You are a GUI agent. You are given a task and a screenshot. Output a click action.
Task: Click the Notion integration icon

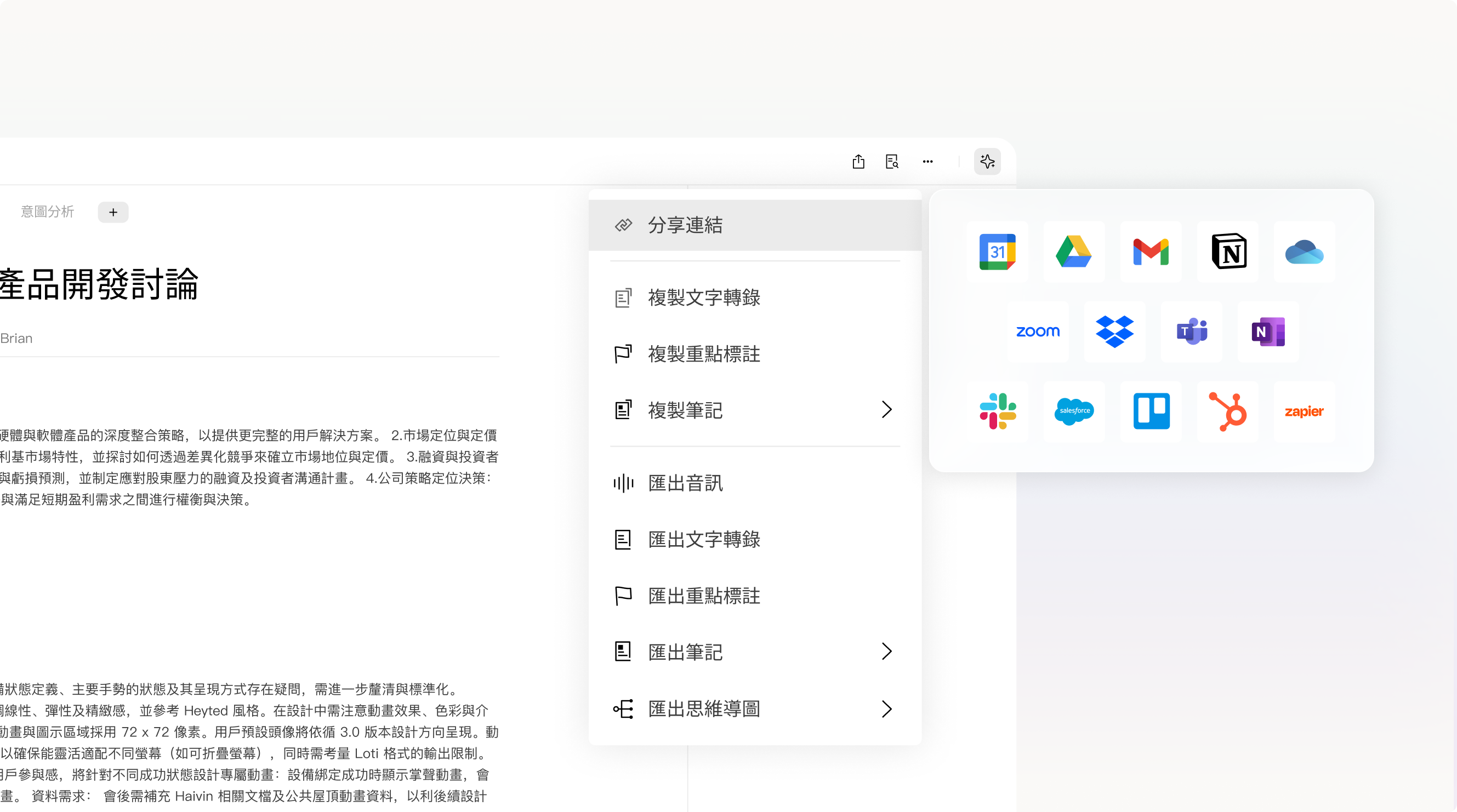coord(1228,251)
